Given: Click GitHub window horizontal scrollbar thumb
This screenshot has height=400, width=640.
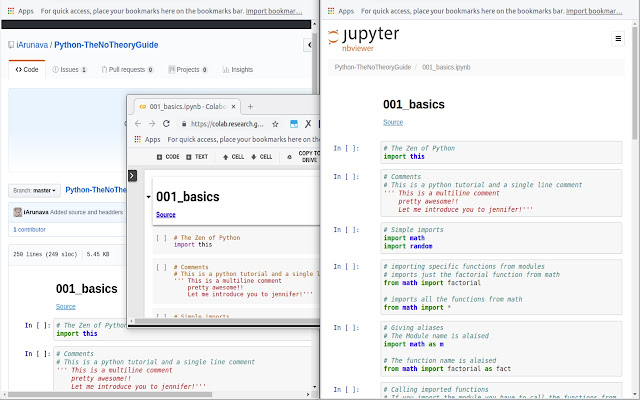Looking at the screenshot, I should 110,394.
